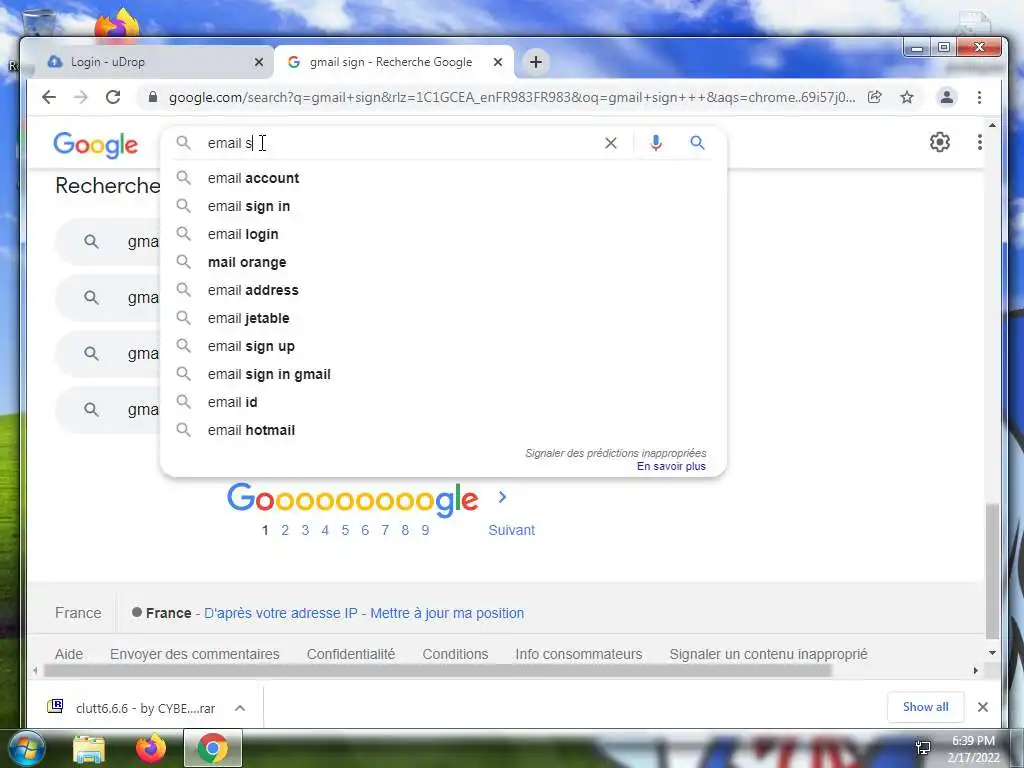Choose the 'email hotmail' suggestion

pos(443,431)
